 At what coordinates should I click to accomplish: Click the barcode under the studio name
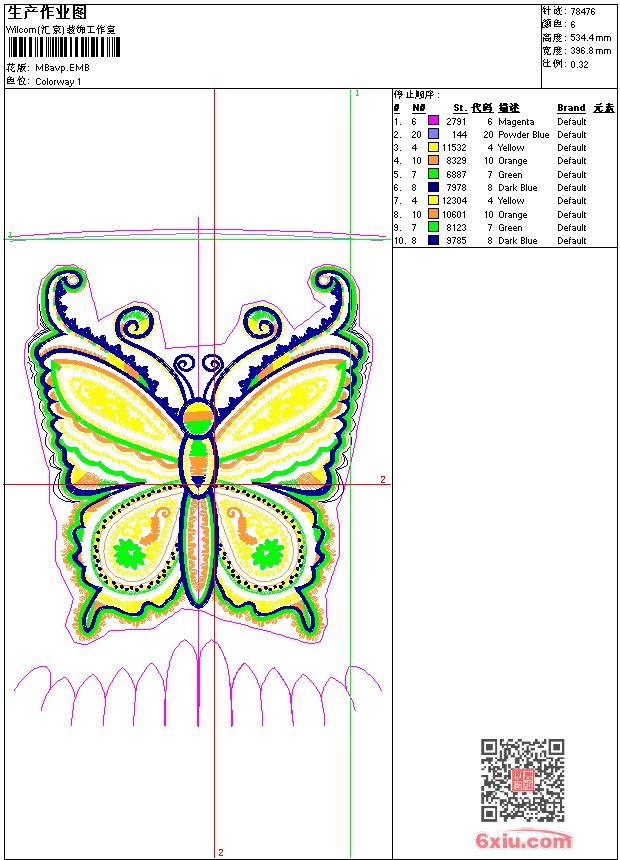click(64, 47)
